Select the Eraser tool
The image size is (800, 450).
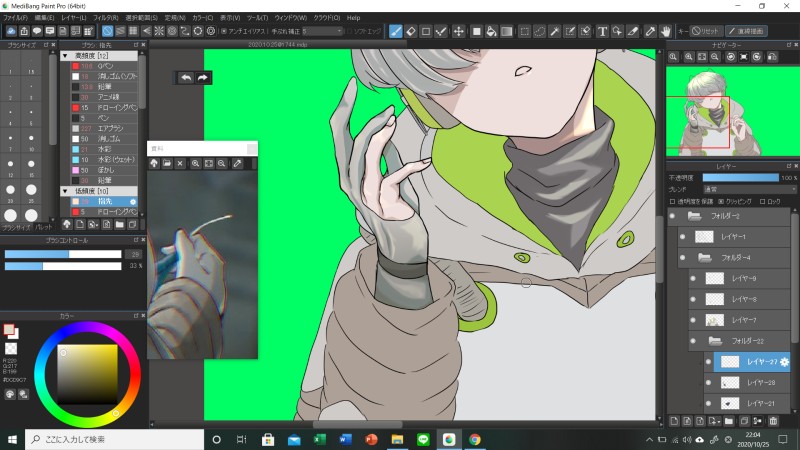[x=411, y=31]
